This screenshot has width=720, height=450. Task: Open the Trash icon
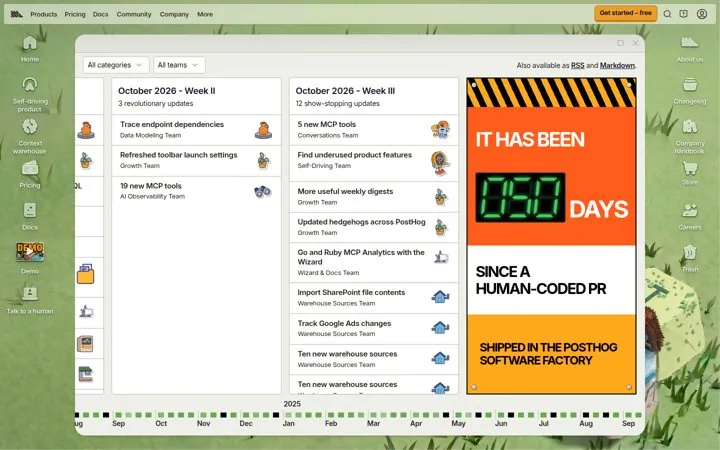point(690,258)
